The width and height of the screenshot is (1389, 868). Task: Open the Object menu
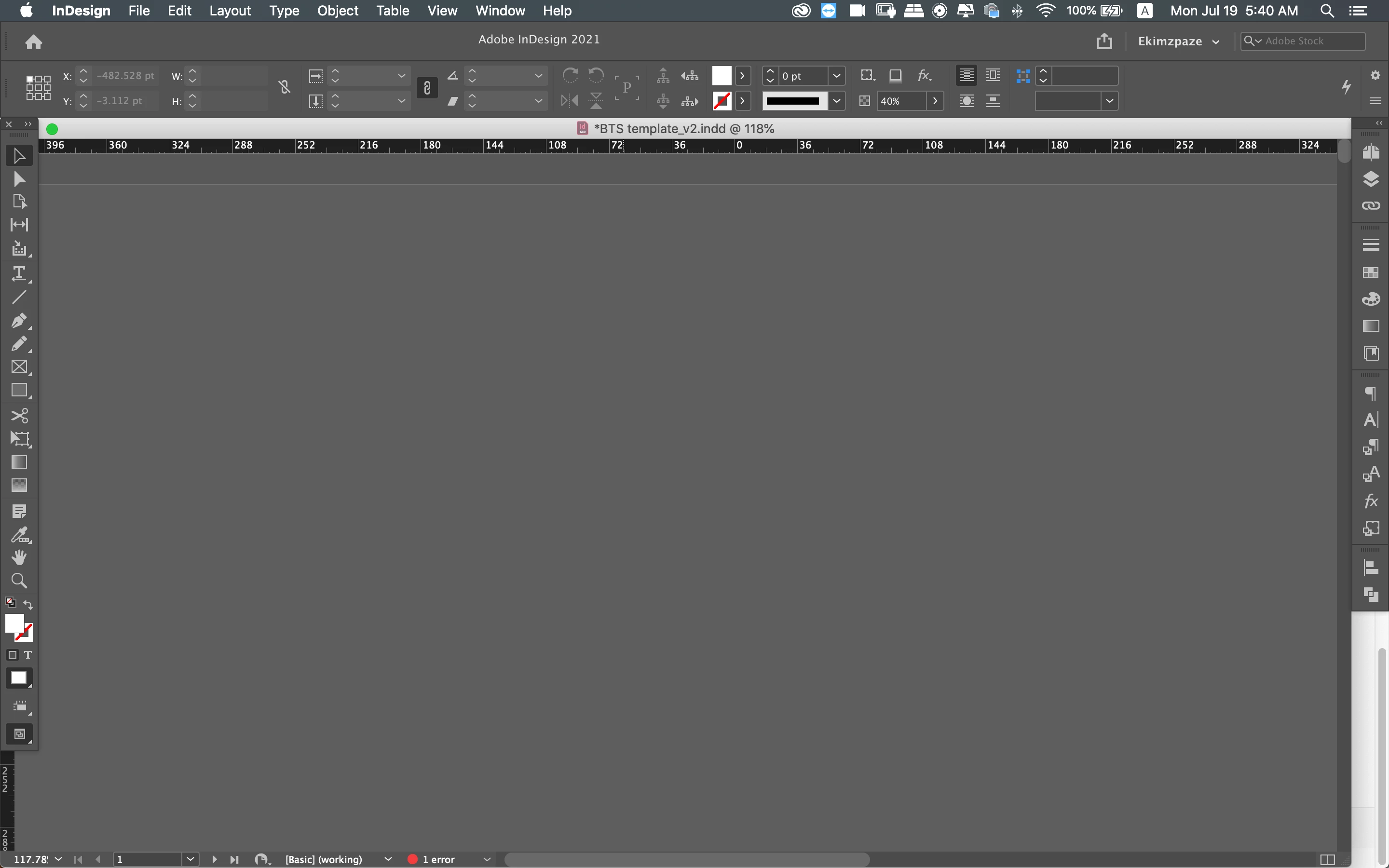click(x=338, y=11)
